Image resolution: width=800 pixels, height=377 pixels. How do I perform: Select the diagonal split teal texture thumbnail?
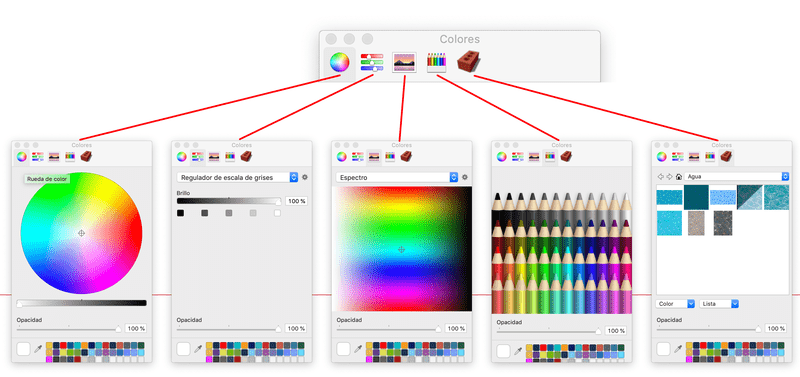[x=749, y=197]
